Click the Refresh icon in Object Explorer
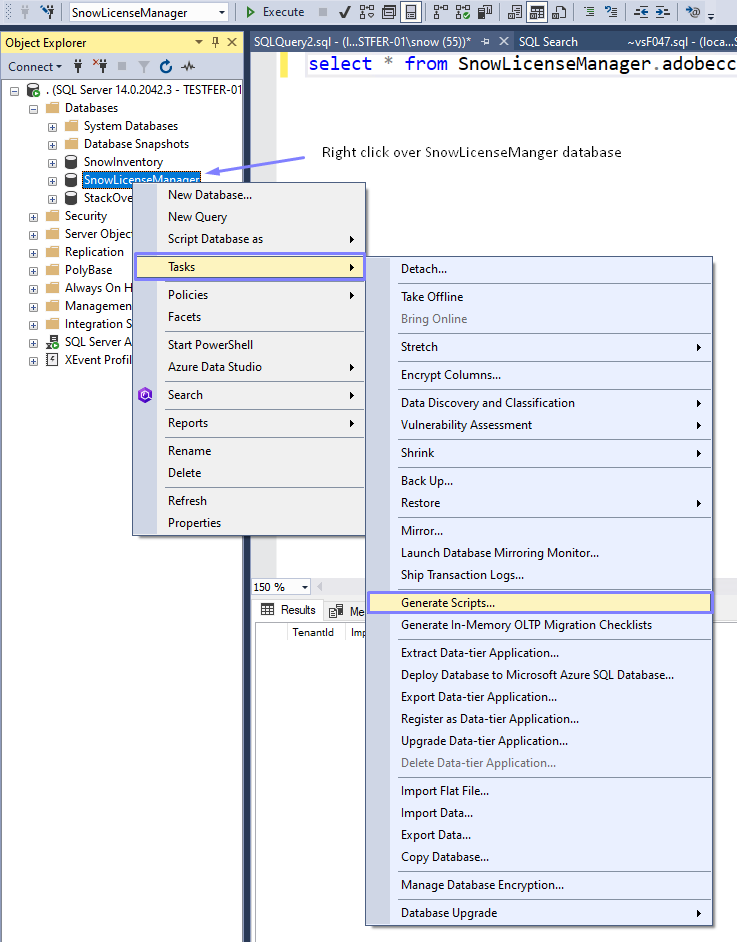 coord(166,66)
